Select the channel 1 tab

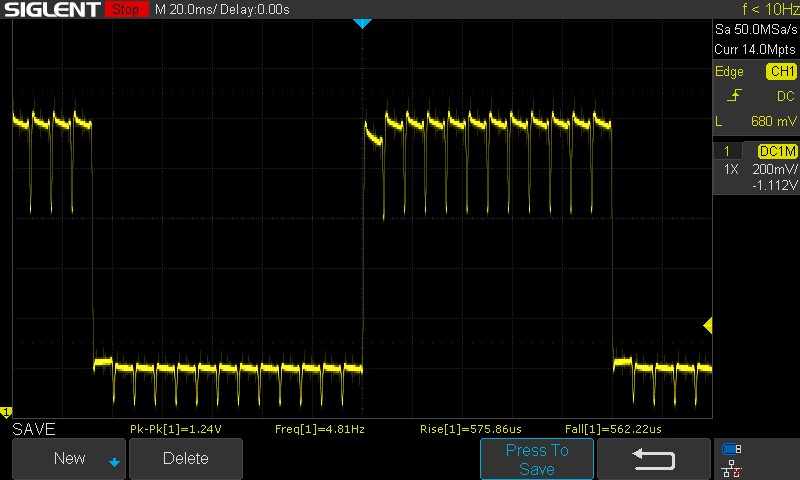pyautogui.click(x=727, y=151)
